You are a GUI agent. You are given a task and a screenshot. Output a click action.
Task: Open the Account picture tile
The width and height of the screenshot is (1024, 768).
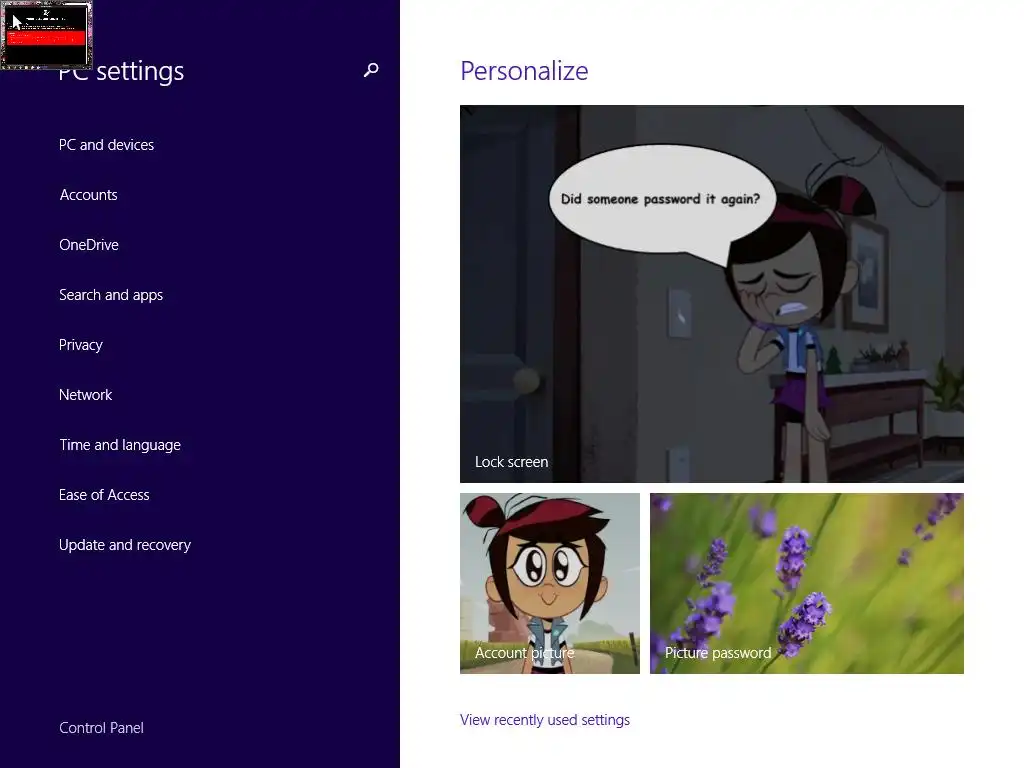(x=550, y=583)
